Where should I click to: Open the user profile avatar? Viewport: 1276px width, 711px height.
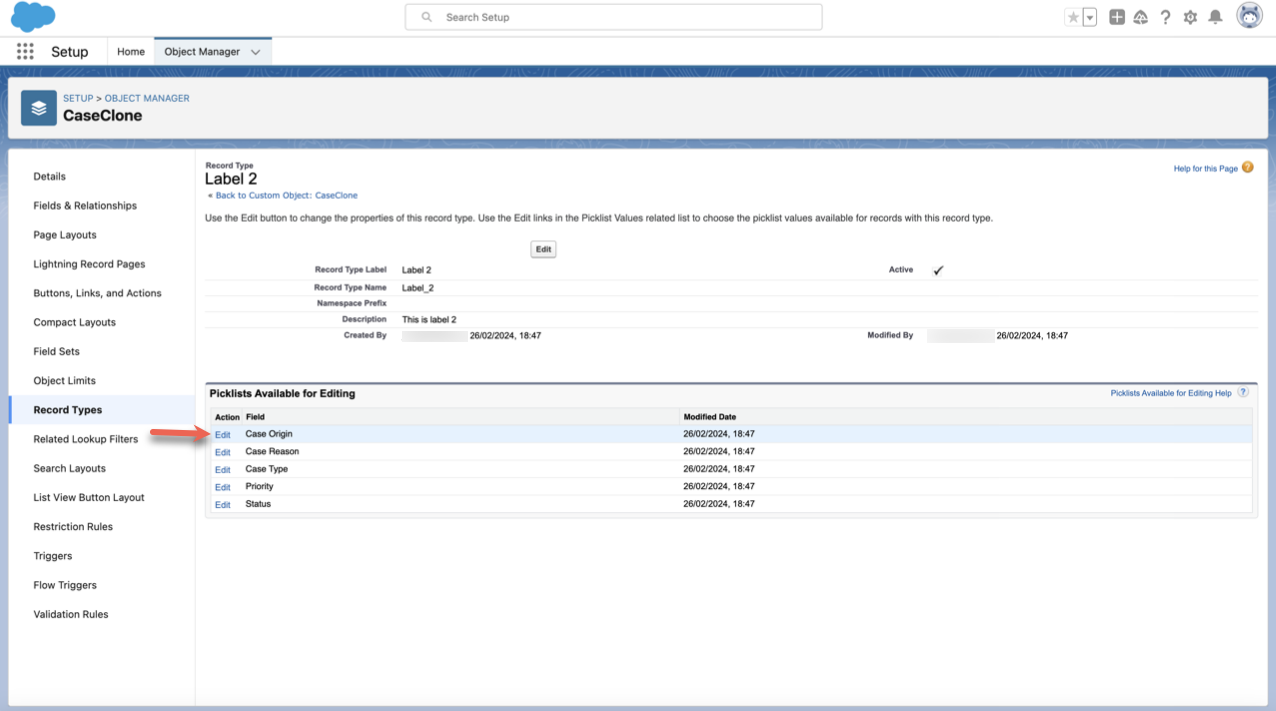[1249, 16]
